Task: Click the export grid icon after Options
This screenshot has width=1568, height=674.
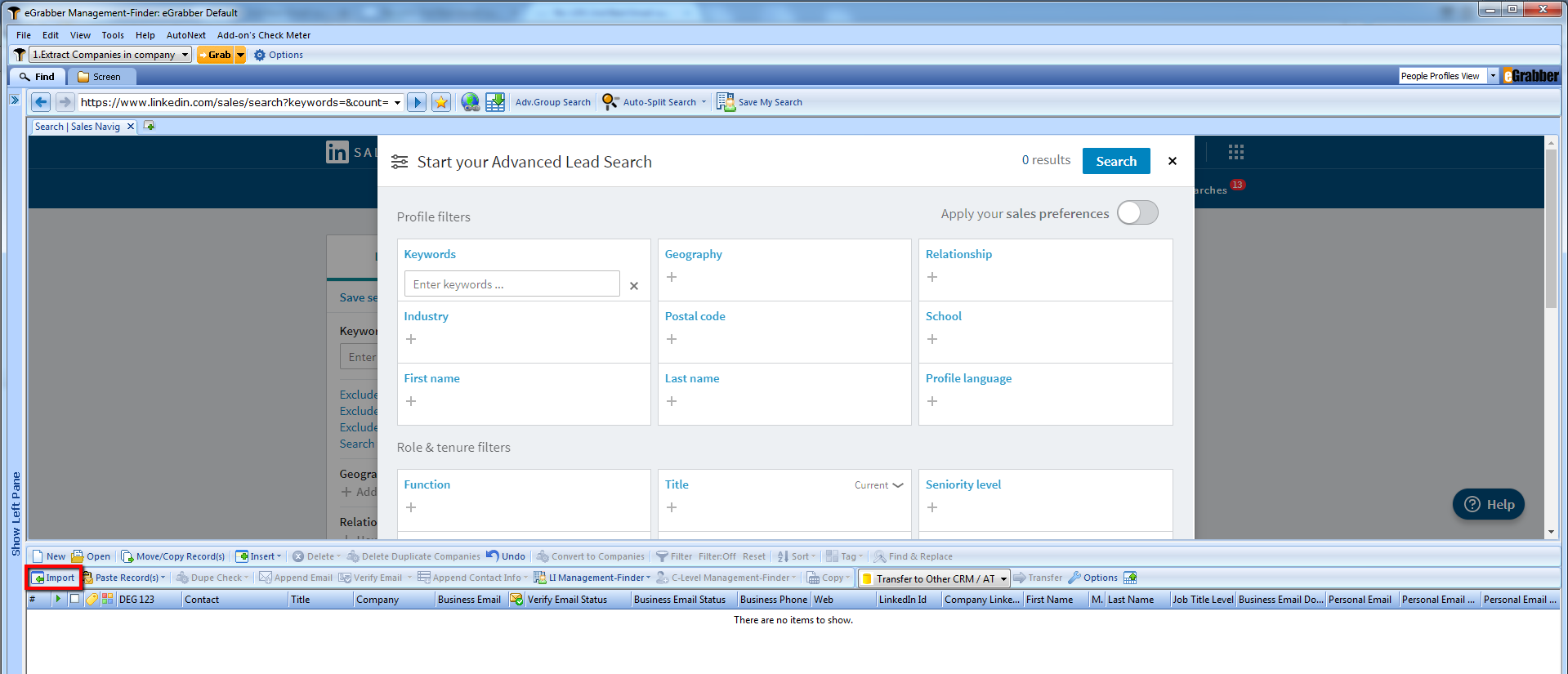Action: pos(1130,578)
